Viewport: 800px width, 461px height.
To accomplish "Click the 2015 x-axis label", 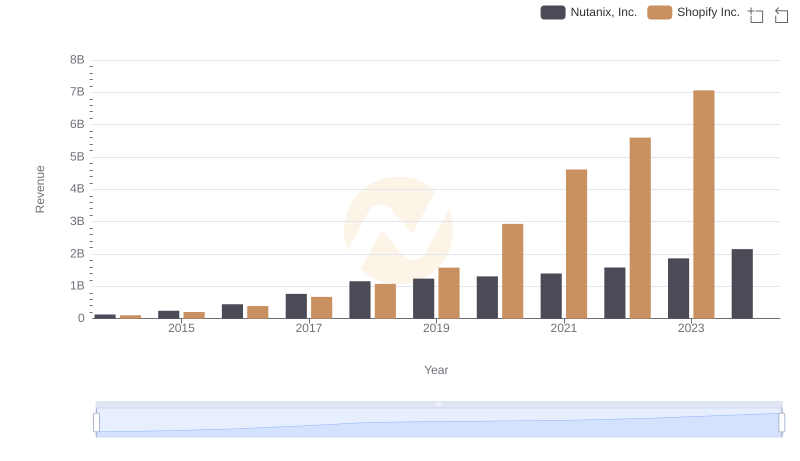I will [x=181, y=328].
